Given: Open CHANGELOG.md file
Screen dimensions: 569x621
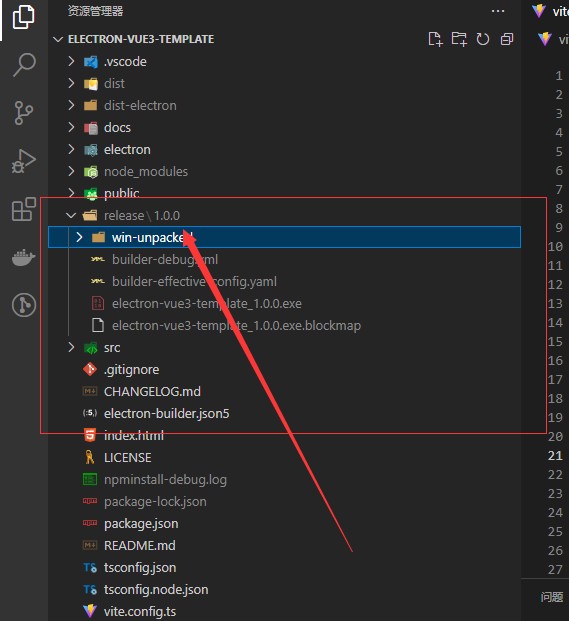Looking at the screenshot, I should coord(152,391).
